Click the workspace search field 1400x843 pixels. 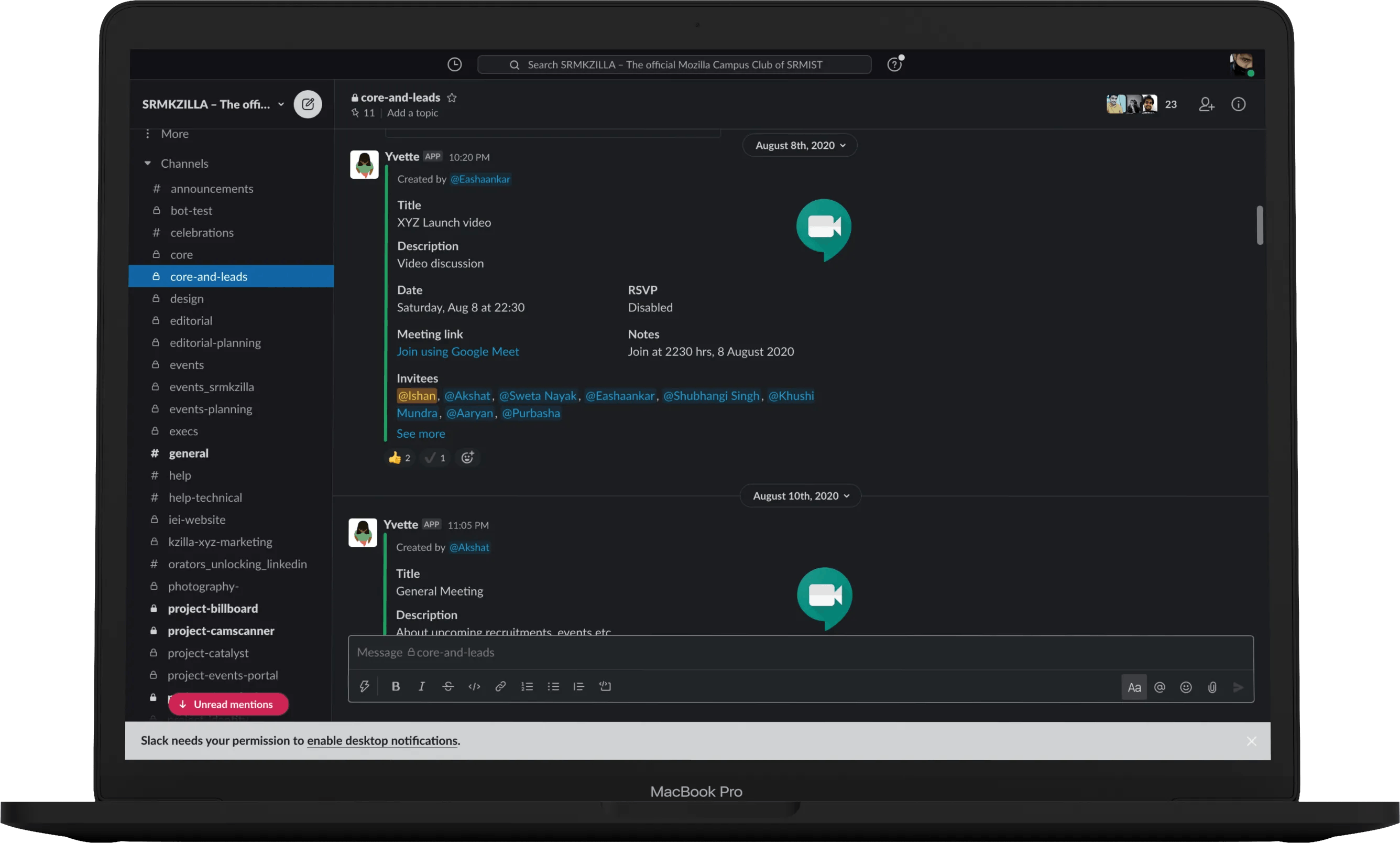coord(674,64)
